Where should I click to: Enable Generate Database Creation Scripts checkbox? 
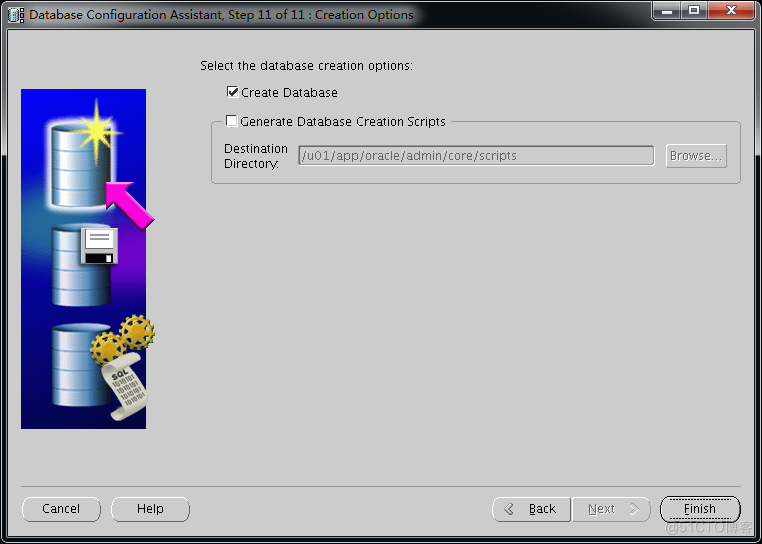pyautogui.click(x=232, y=121)
